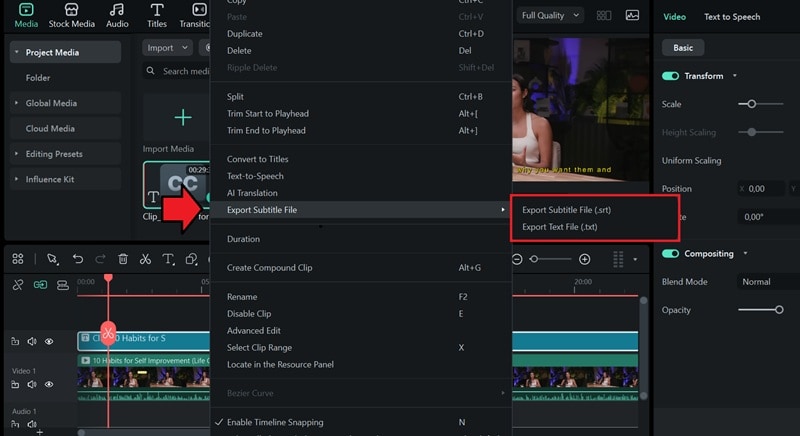Click the red scissors on the playhead
Screen dimensions: 800x436
tap(108, 334)
